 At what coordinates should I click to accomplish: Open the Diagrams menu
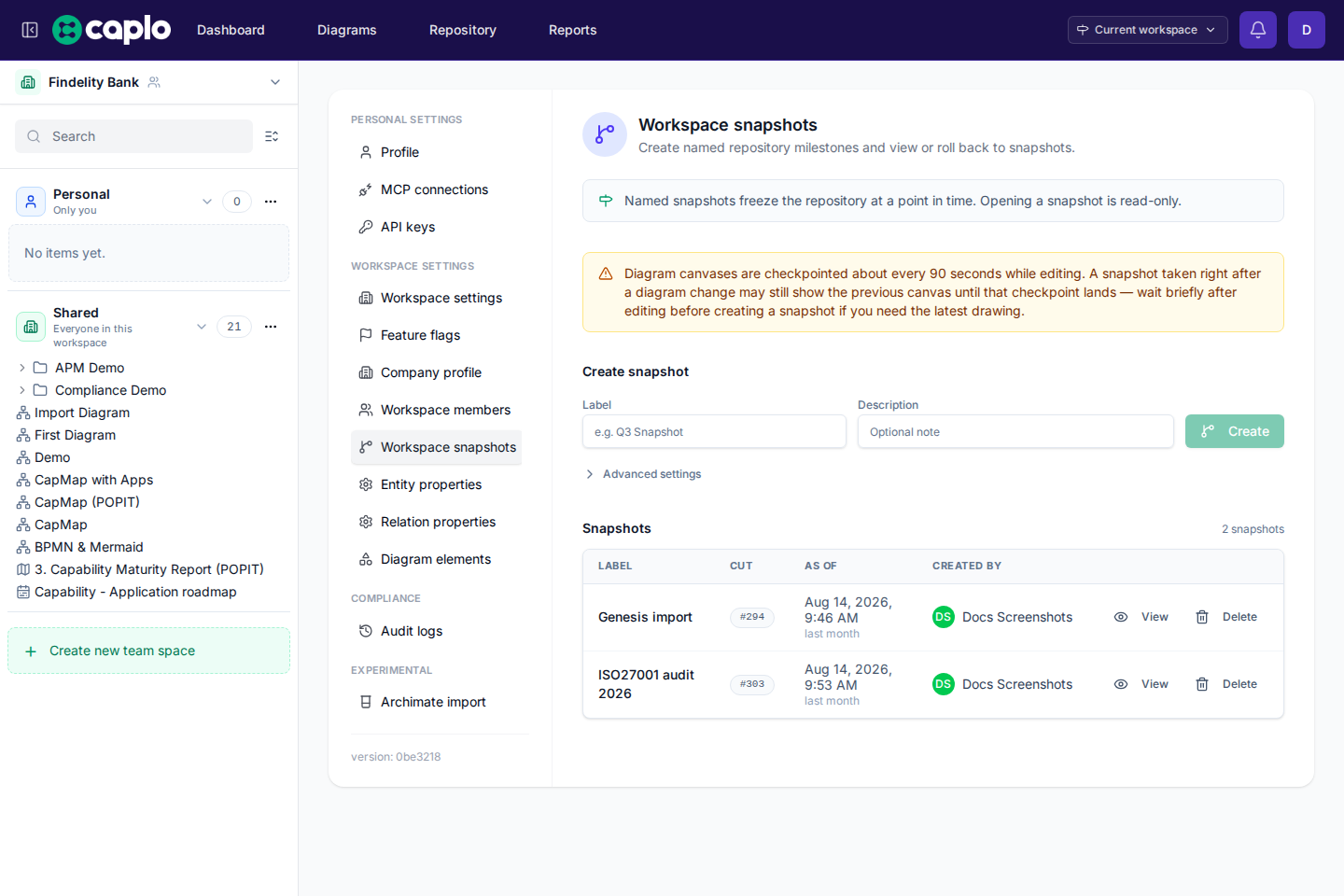click(x=347, y=30)
